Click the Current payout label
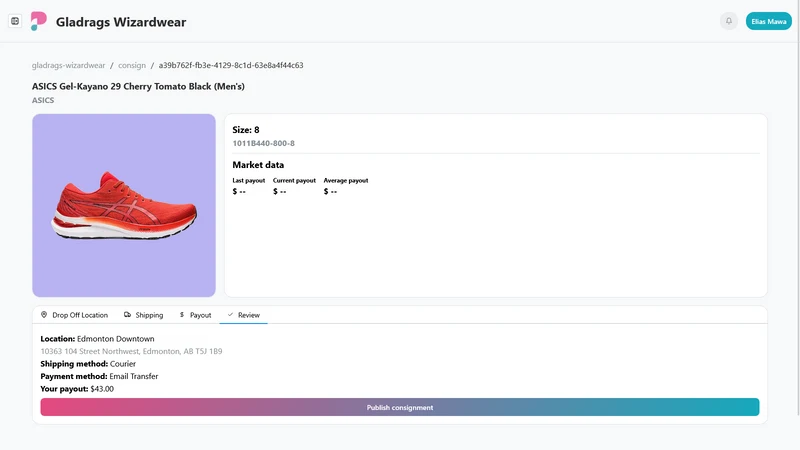The width and height of the screenshot is (800, 450). pyautogui.click(x=294, y=181)
